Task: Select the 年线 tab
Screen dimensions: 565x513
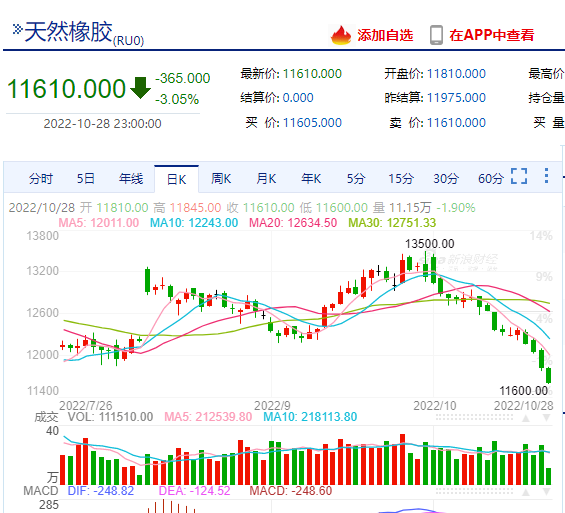Action: click(x=131, y=178)
